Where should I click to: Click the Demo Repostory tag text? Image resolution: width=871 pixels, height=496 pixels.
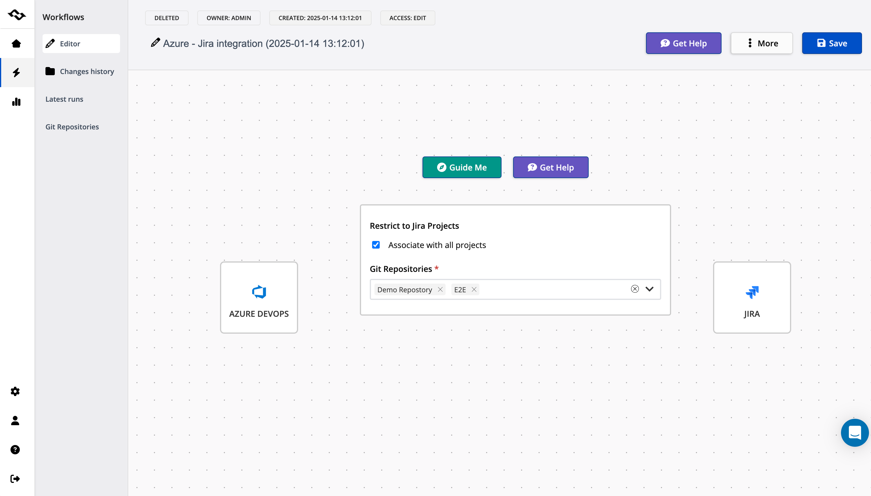tap(404, 289)
